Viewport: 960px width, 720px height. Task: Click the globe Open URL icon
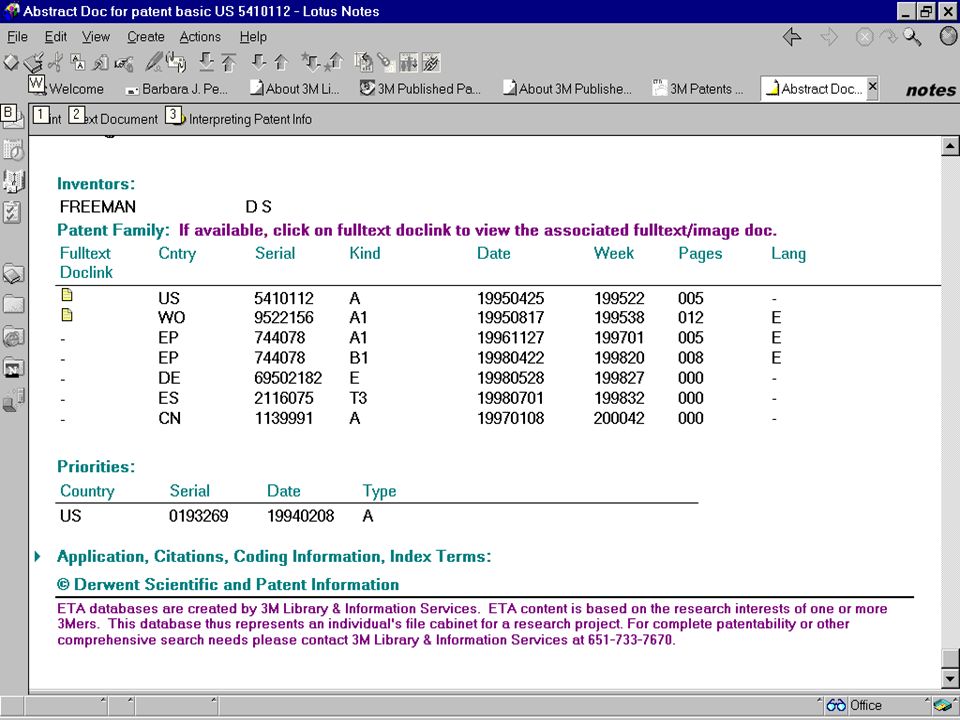point(948,37)
